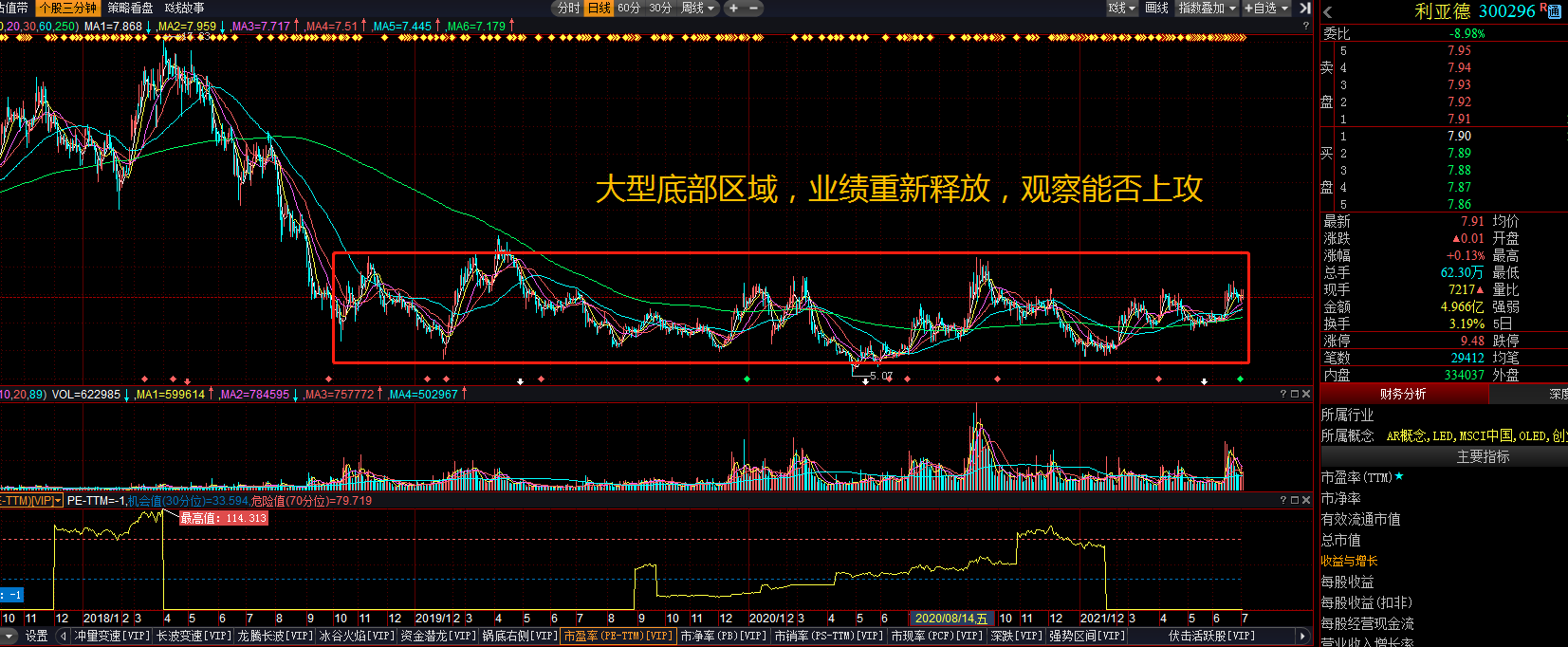This screenshot has width=1568, height=647.
Task: Zoom out the chart with minus button
Action: point(754,8)
